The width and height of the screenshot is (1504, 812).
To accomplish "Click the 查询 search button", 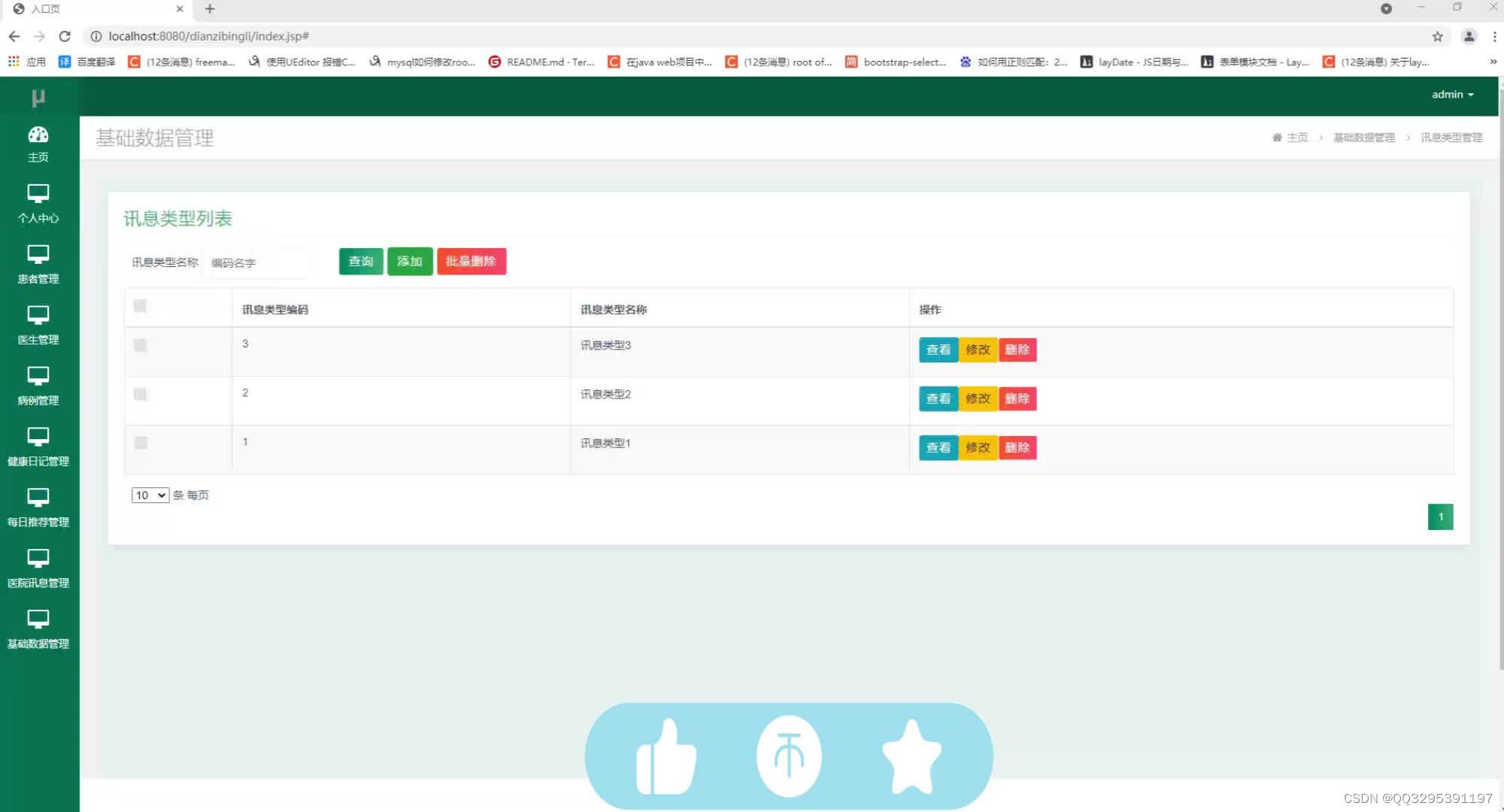I will [361, 262].
